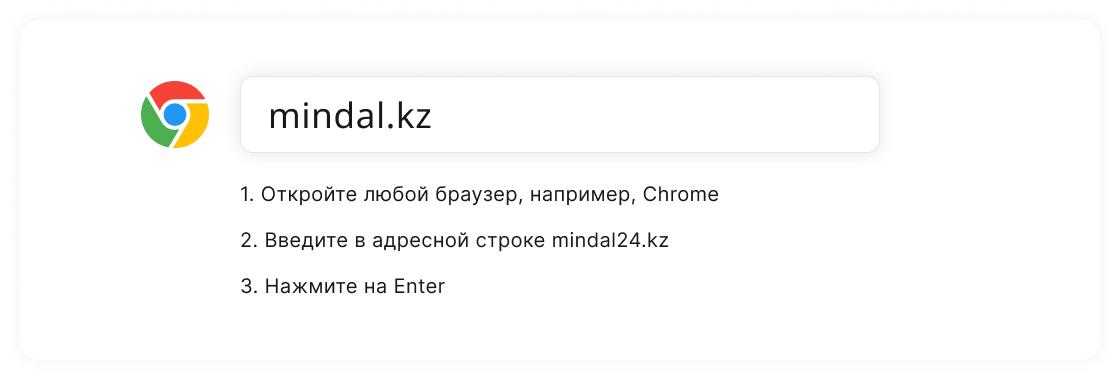
Task: Click the yellow segment of Chrome logo
Action: [194, 127]
